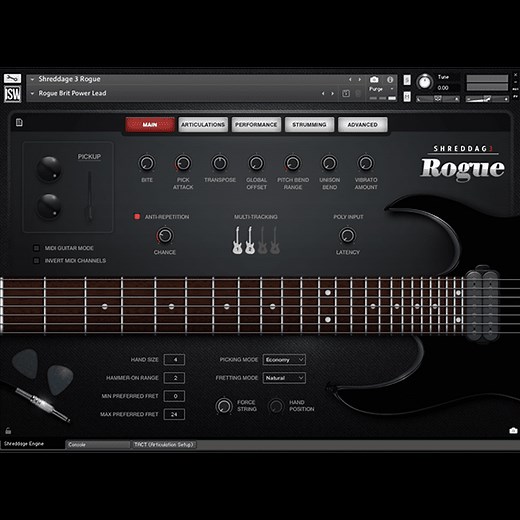Adjust the output volume slider
Screen dimensions: 520x520
click(487, 99)
